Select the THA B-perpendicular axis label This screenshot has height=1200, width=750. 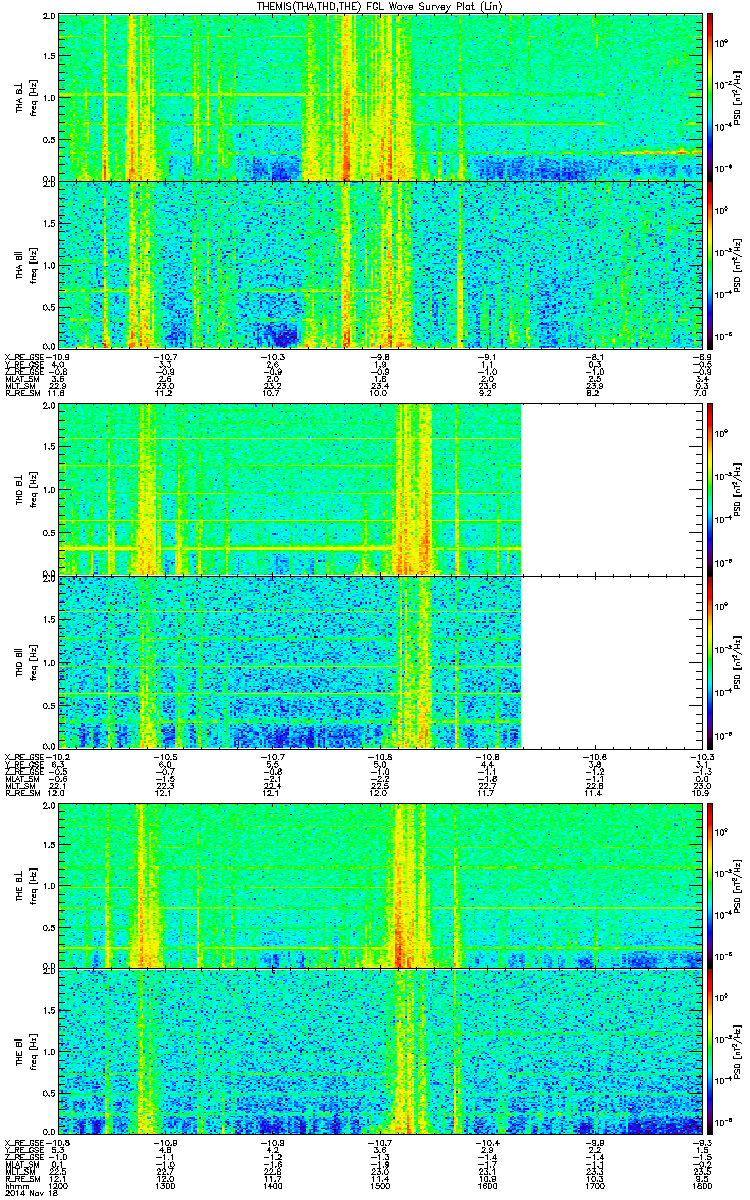click(x=19, y=97)
